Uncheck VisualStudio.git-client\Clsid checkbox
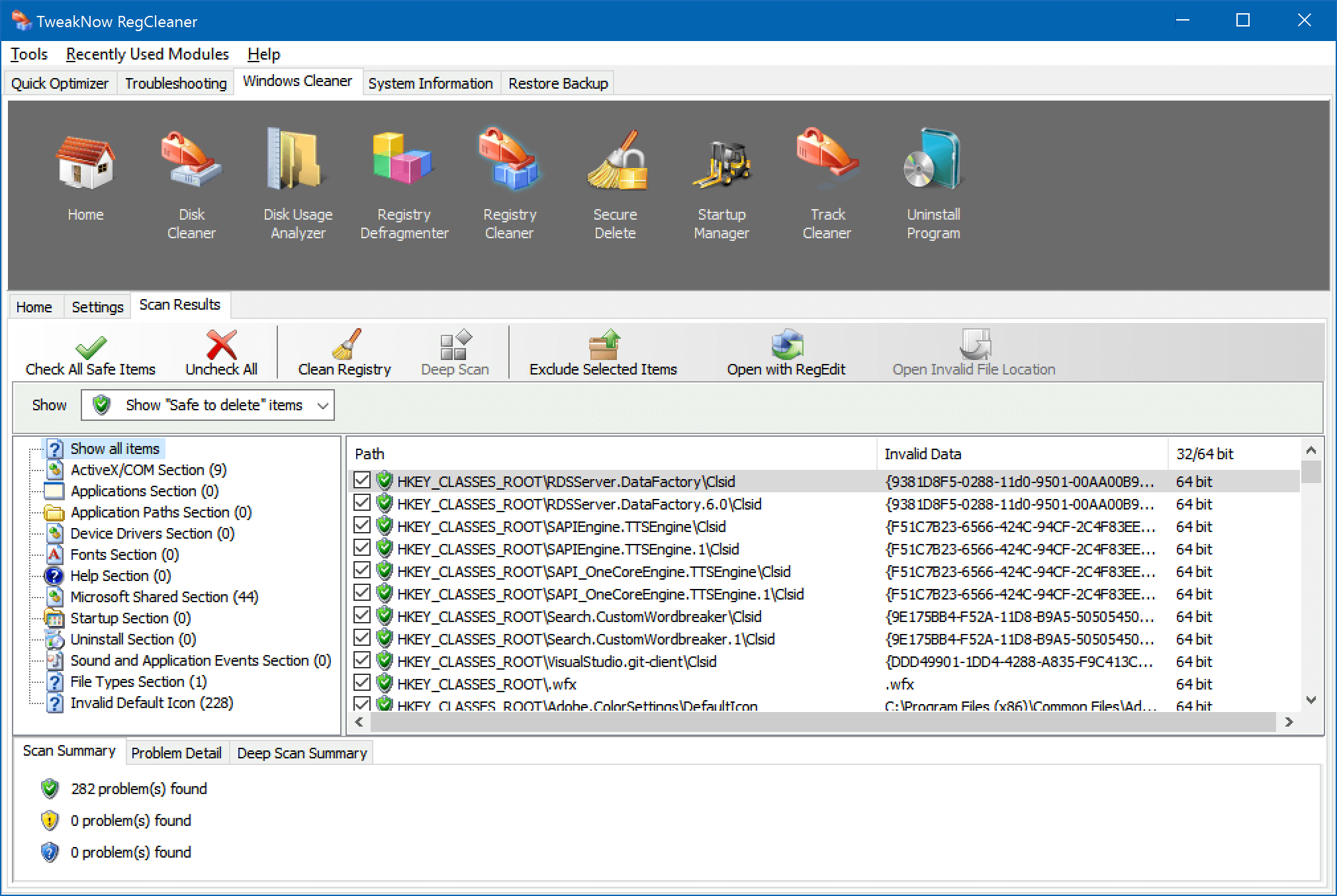 click(x=362, y=660)
